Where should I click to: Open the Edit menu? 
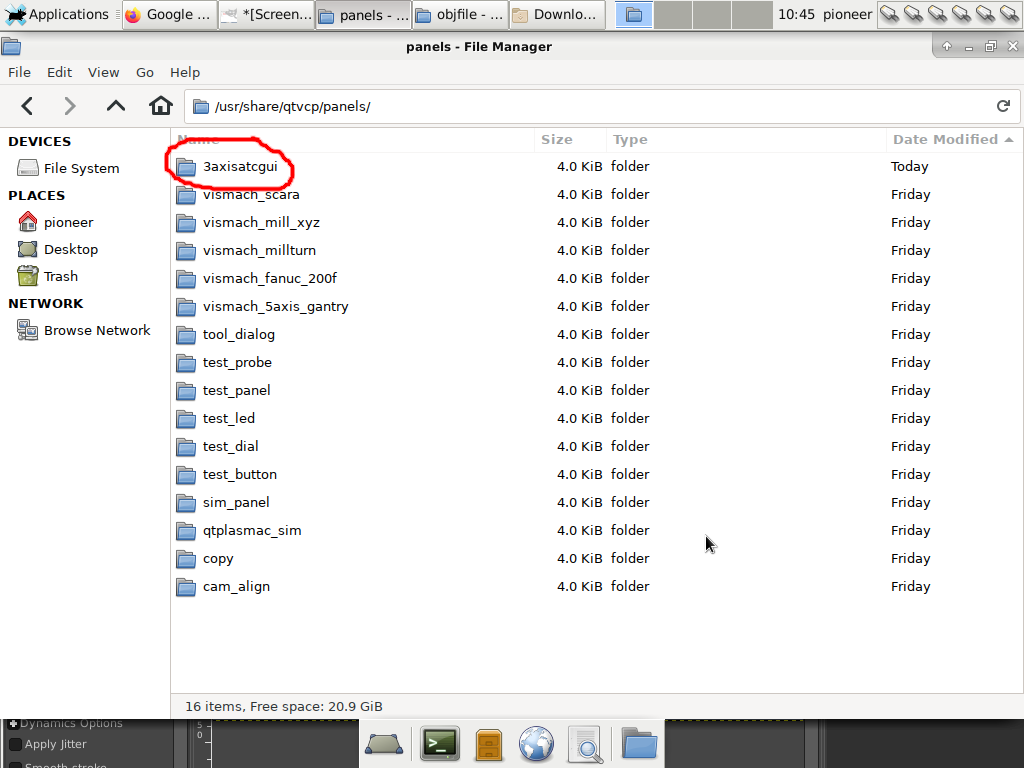pyautogui.click(x=60, y=72)
